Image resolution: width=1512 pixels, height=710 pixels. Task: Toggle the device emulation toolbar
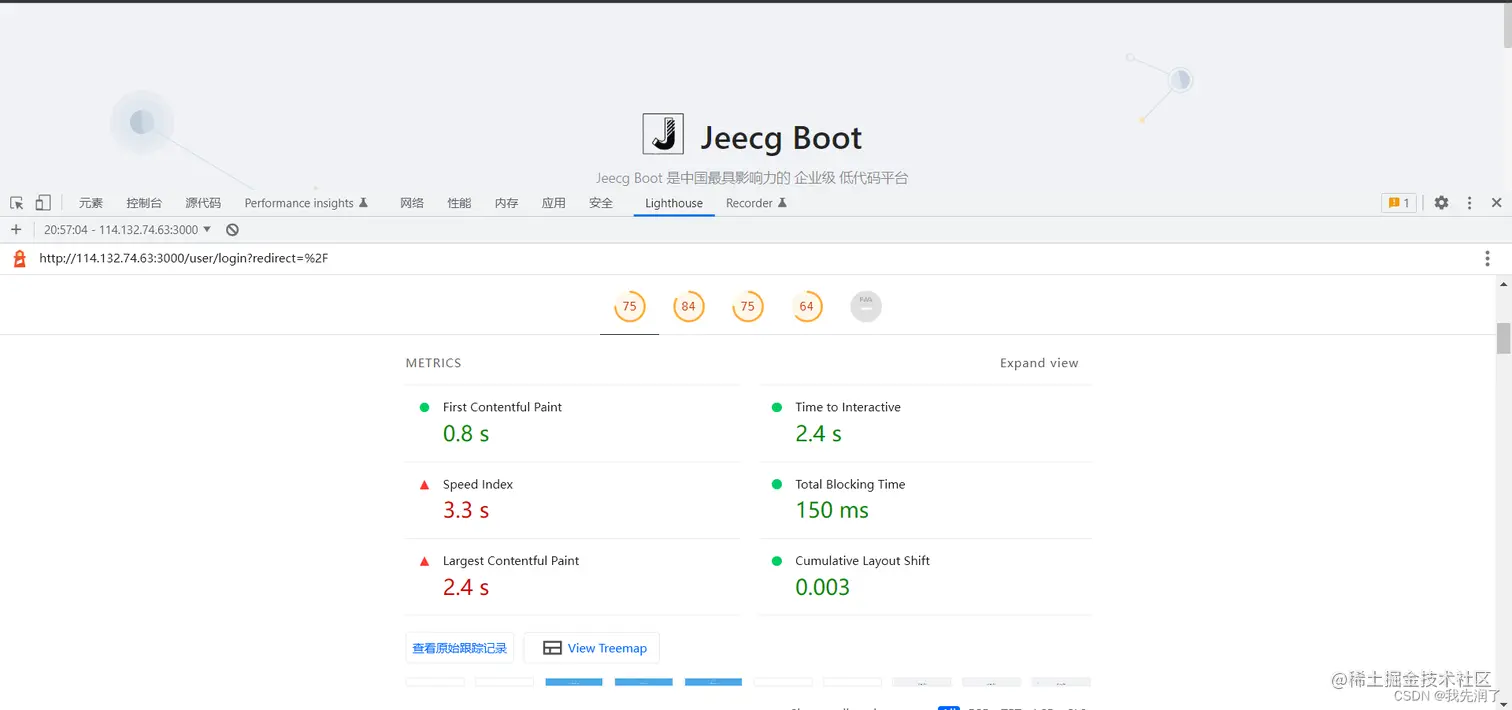(42, 202)
